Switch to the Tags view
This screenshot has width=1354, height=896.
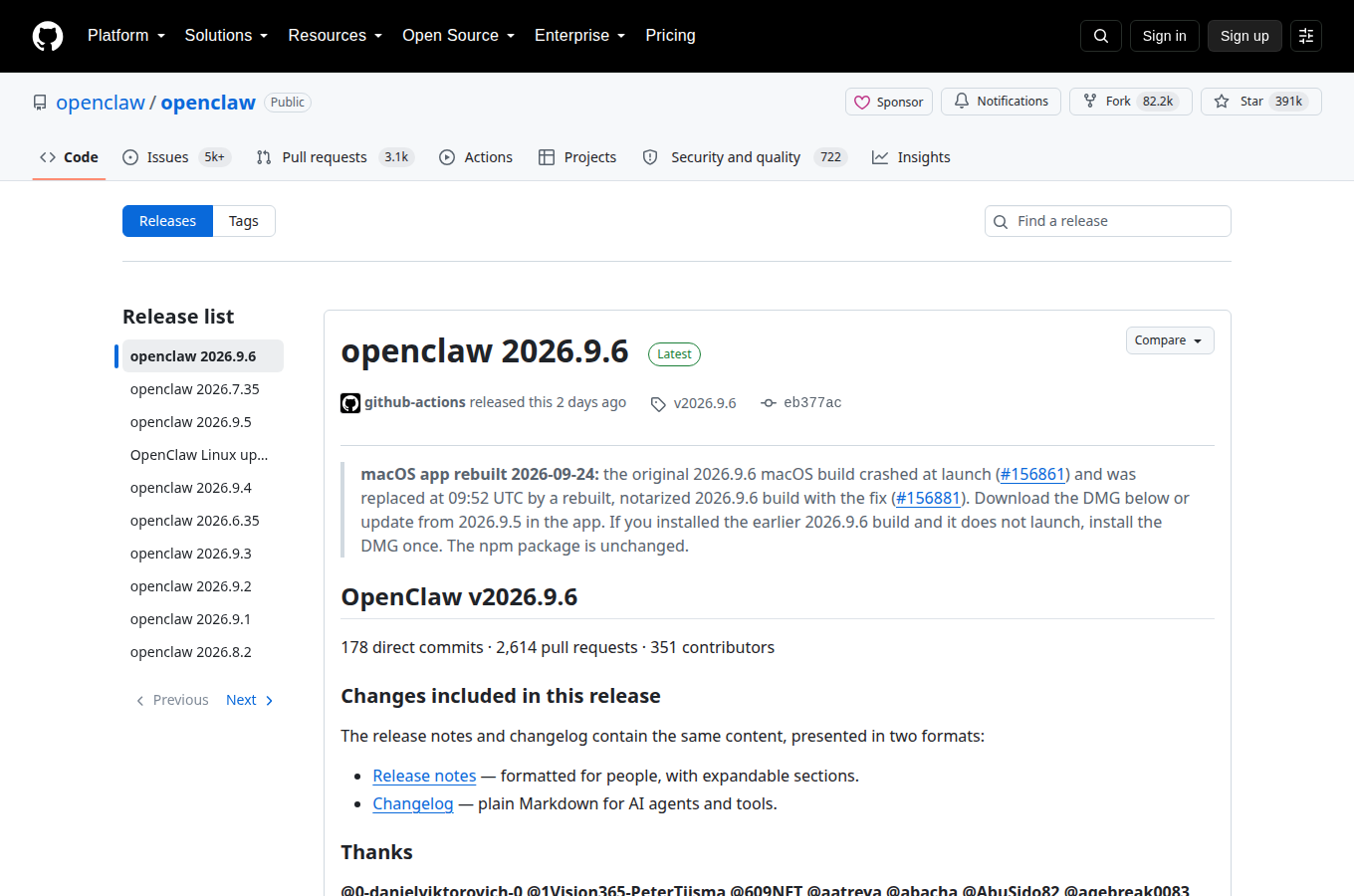coord(244,221)
